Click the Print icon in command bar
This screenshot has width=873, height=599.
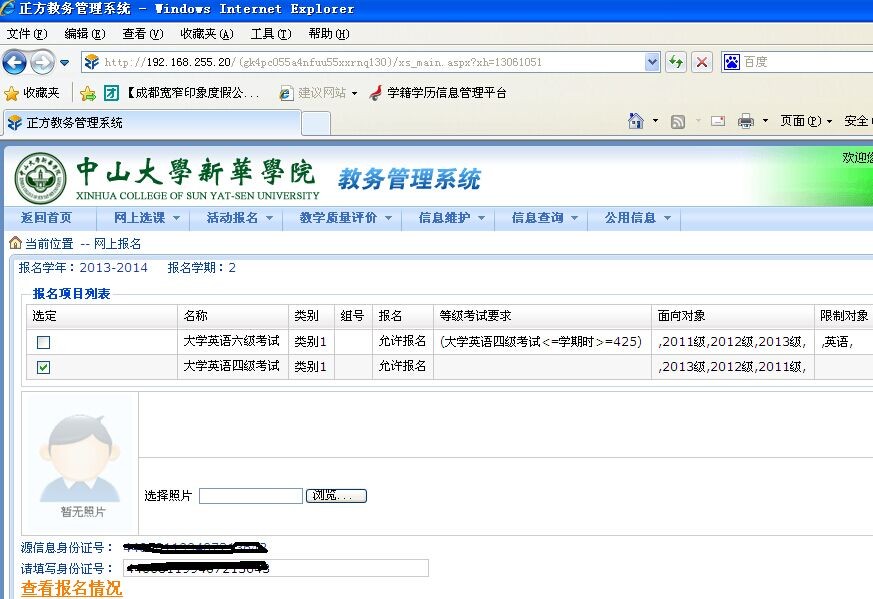point(745,121)
